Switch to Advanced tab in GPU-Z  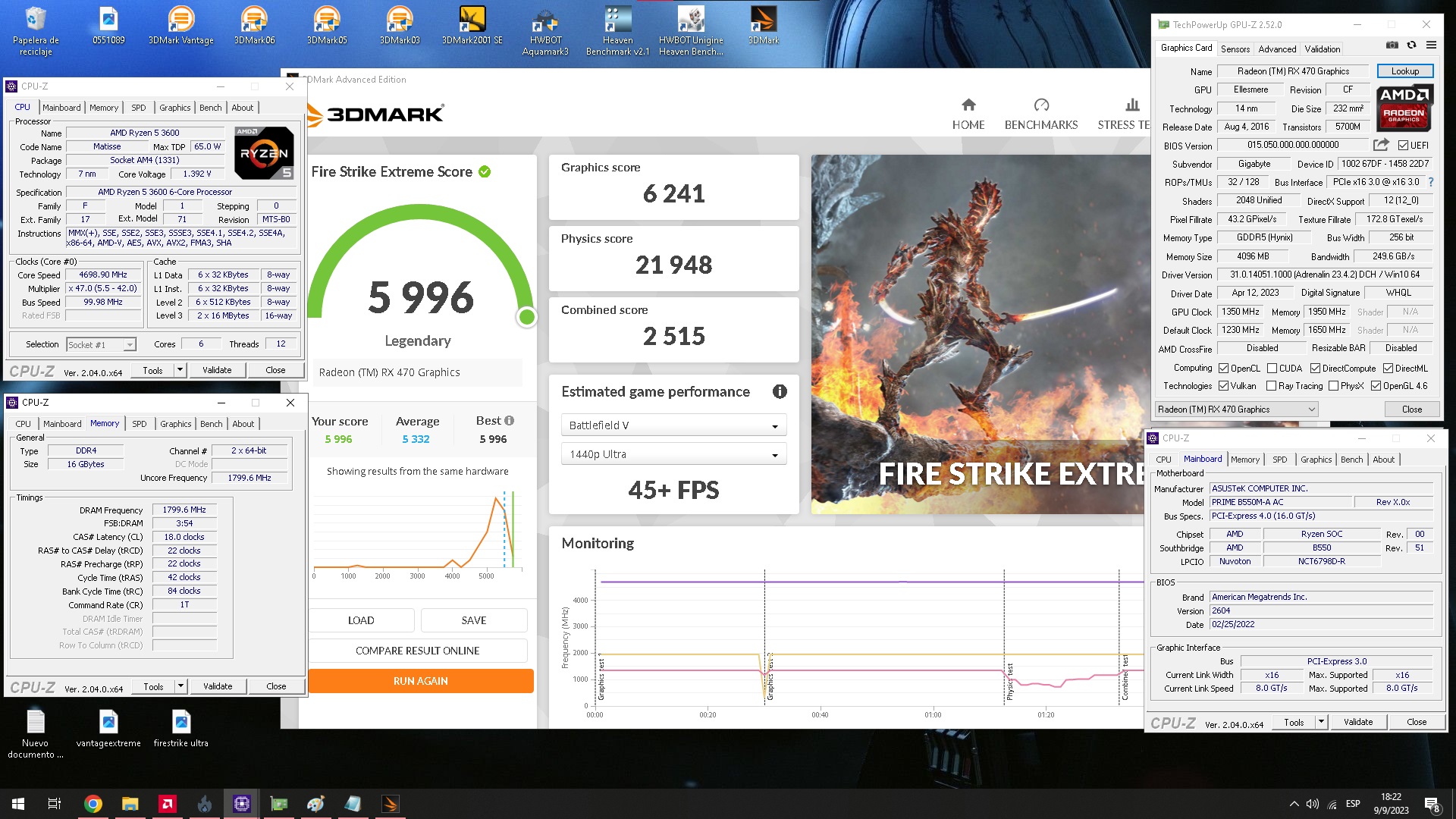pyautogui.click(x=1277, y=49)
